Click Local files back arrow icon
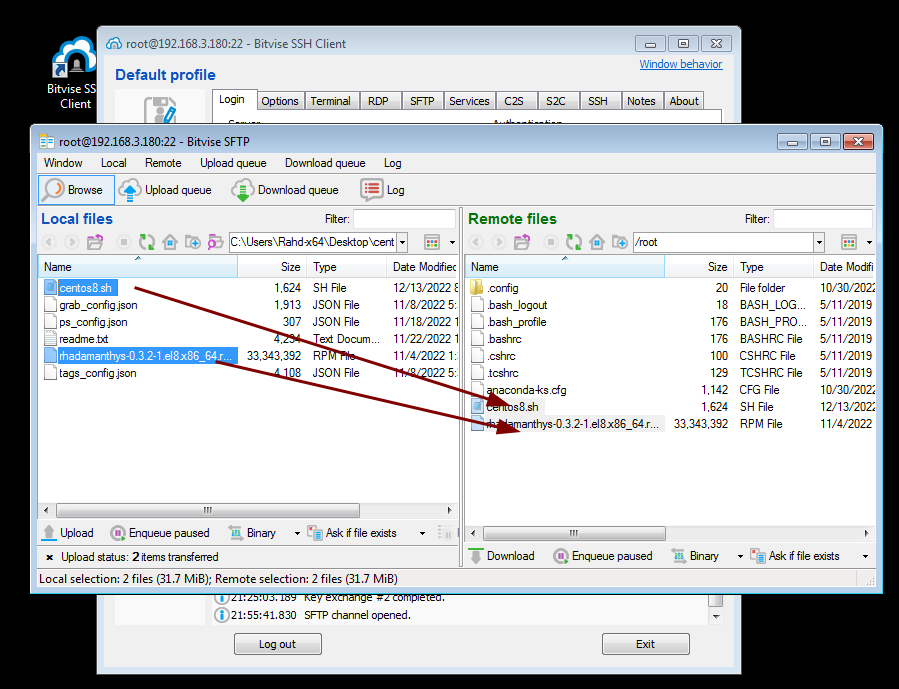 (x=49, y=242)
